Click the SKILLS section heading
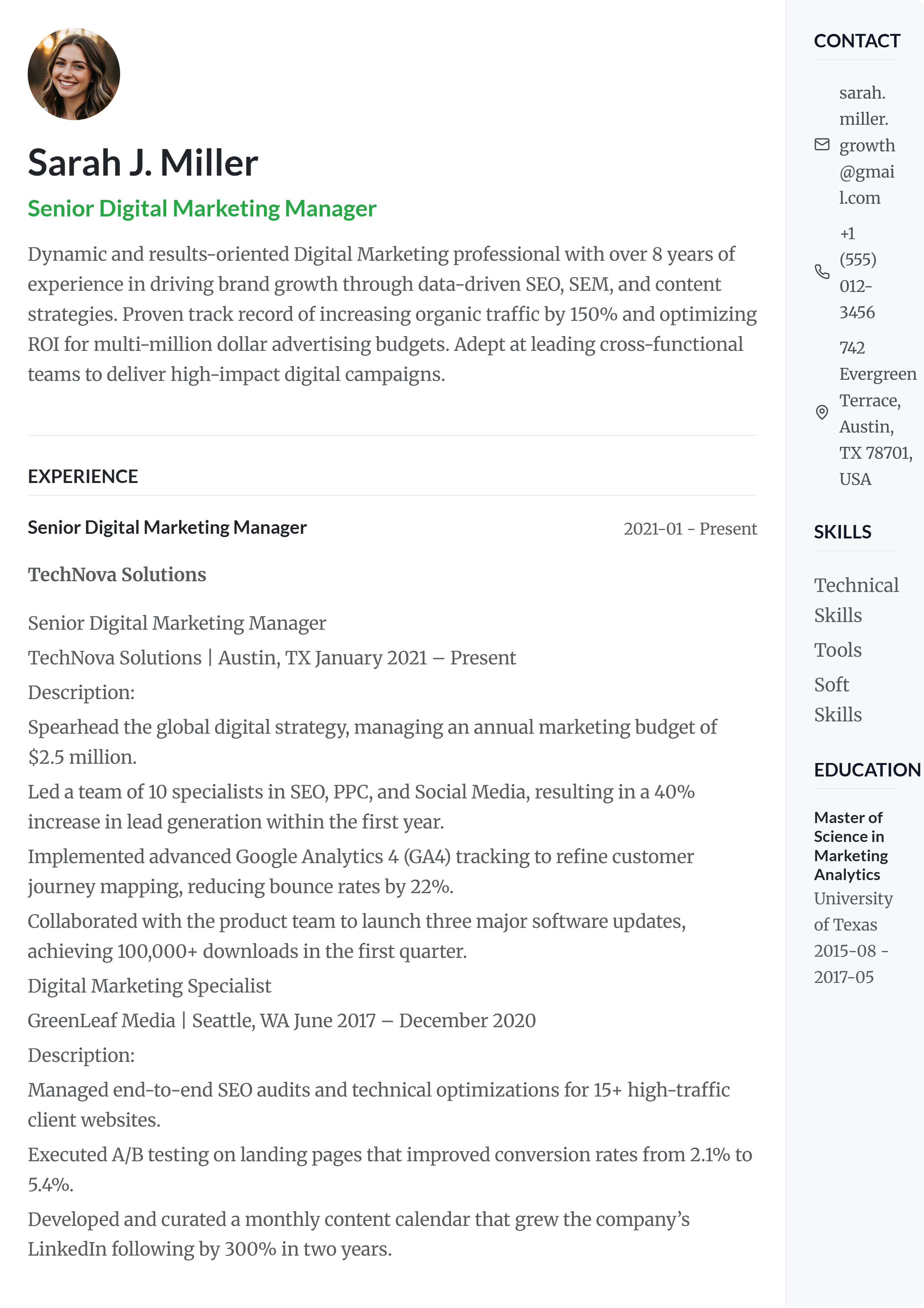This screenshot has width=924, height=1308. pyautogui.click(x=842, y=532)
